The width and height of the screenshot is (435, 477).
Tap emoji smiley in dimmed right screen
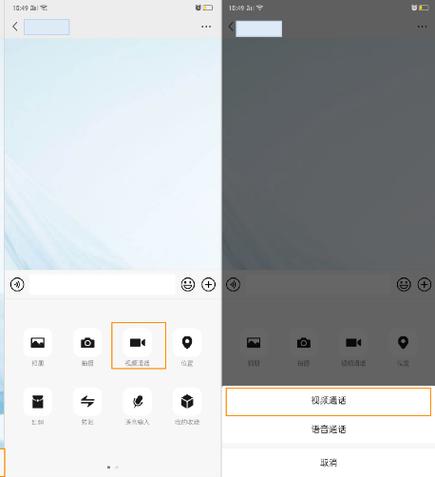pyautogui.click(x=404, y=285)
